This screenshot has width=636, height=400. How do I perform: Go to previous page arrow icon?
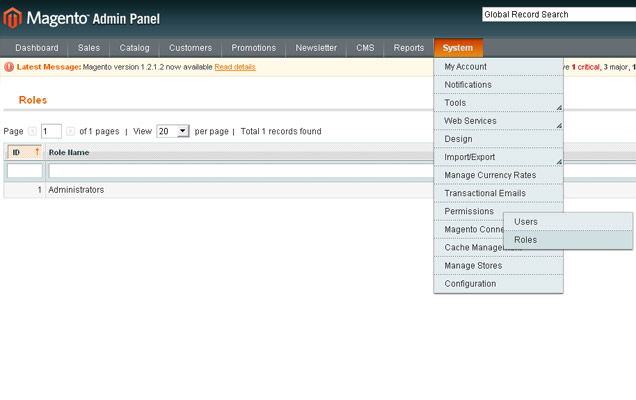(32, 131)
